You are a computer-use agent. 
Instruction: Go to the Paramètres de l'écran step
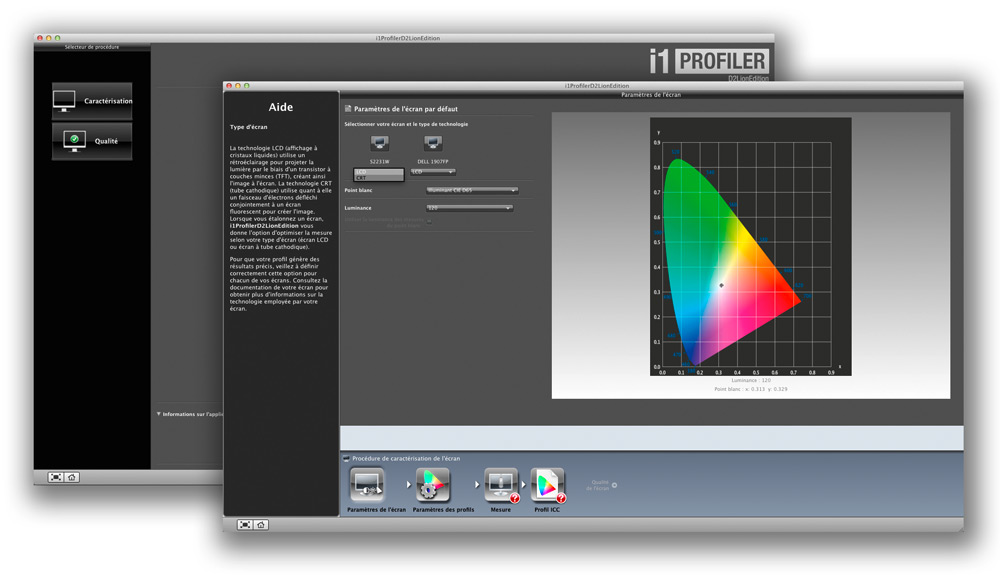[367, 485]
